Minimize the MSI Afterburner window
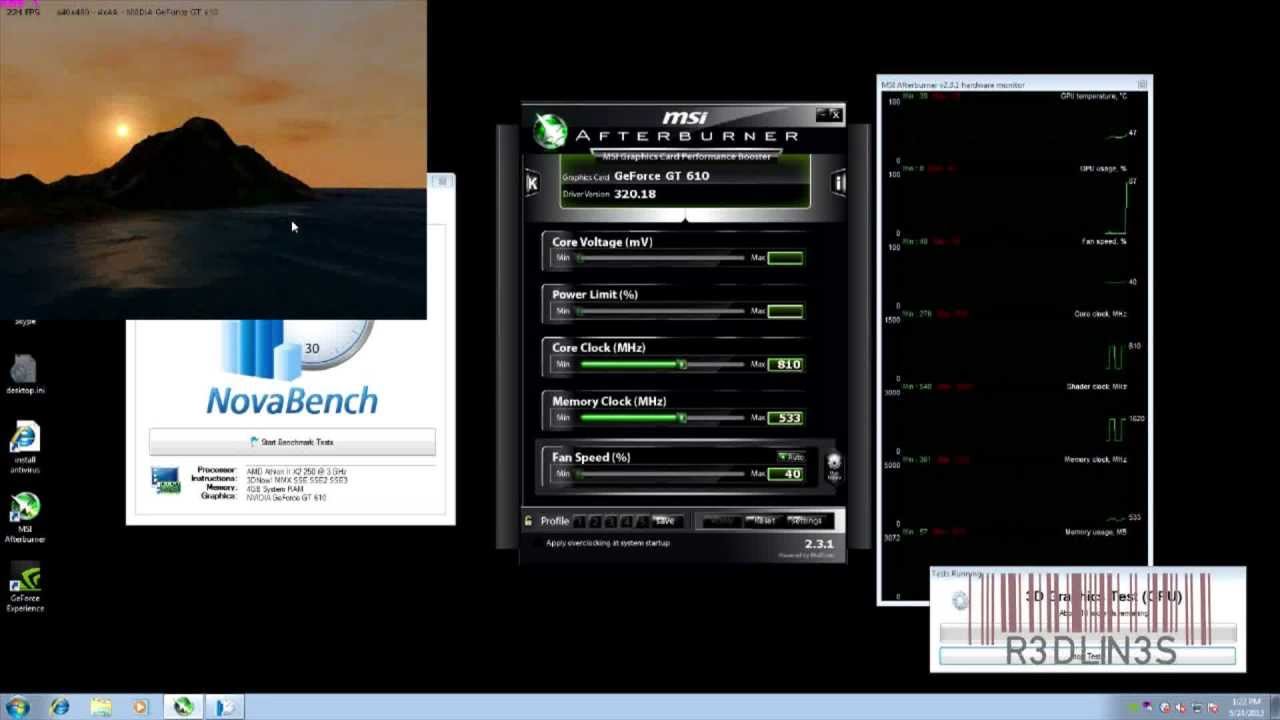Screen dimensions: 1280x720 pos(823,115)
